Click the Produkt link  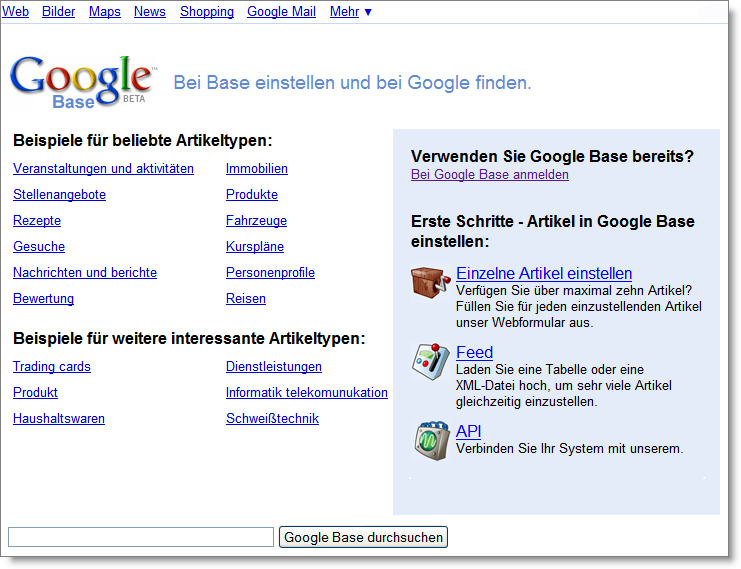(x=35, y=393)
